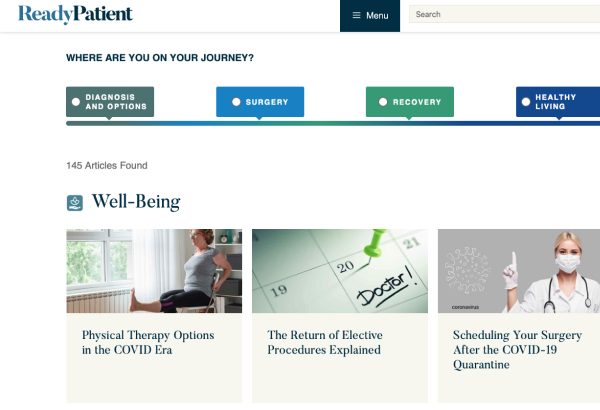
Task: Click the Well-Being category icon
Action: 74,203
